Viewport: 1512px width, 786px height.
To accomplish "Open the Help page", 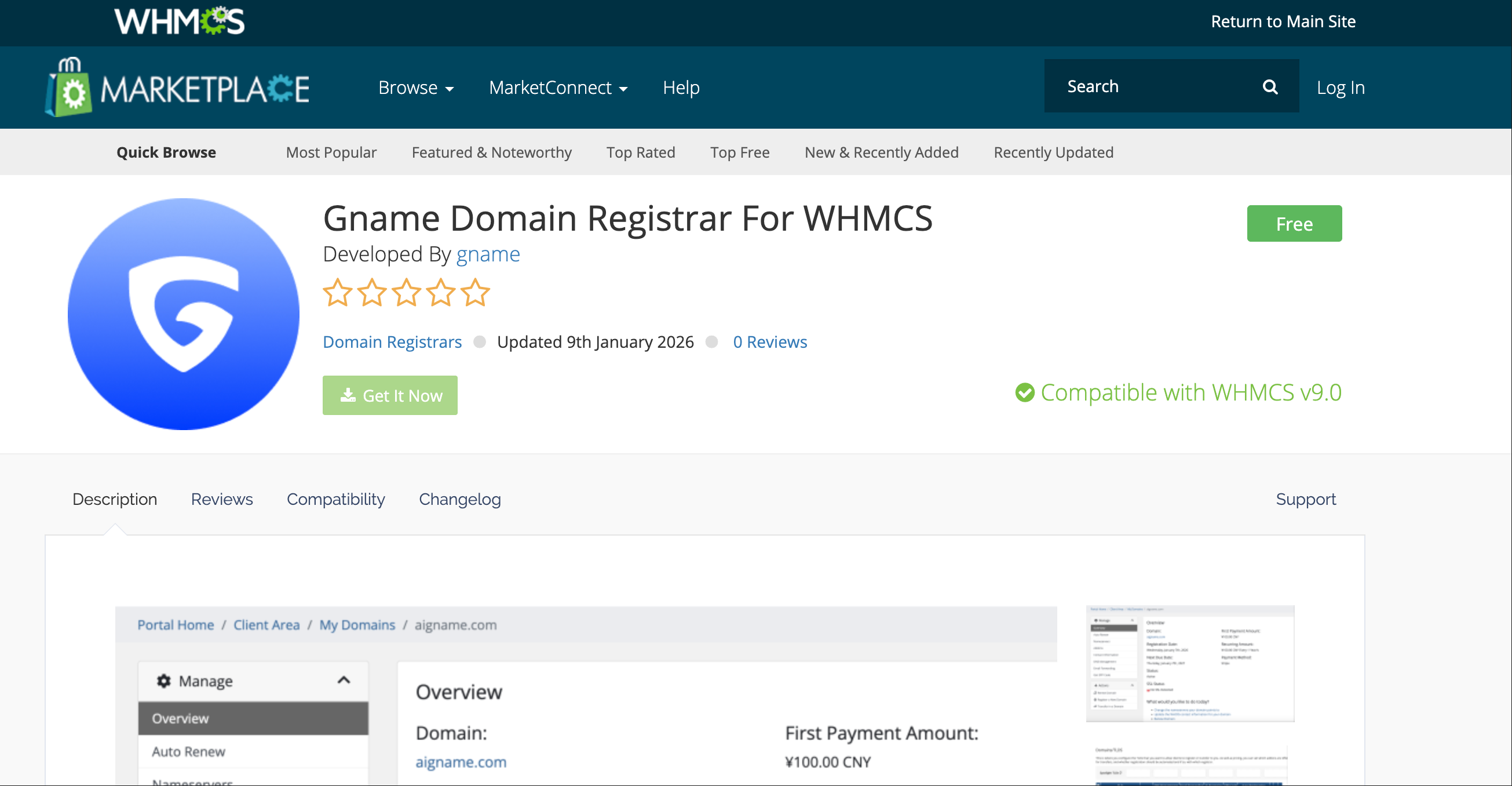I will point(681,88).
